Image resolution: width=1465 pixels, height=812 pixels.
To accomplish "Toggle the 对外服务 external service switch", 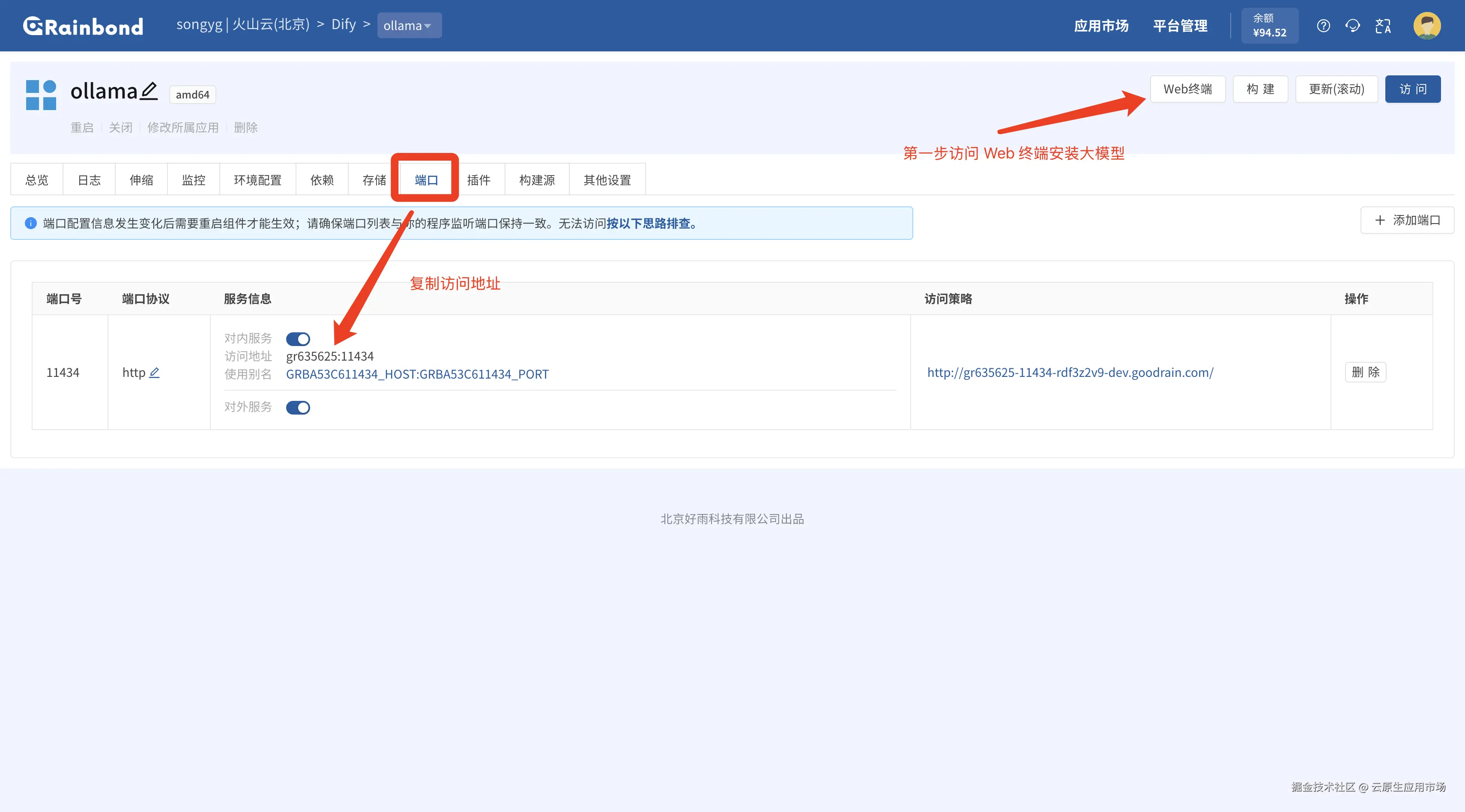I will coord(297,407).
